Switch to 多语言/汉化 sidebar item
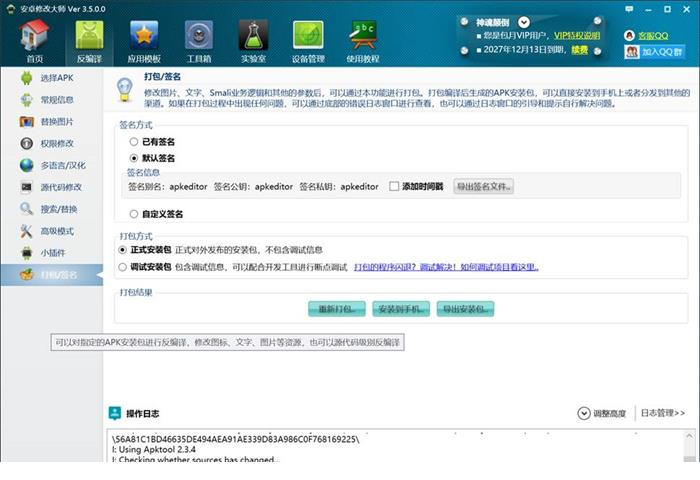Screen dimensions: 700x480 (62, 165)
